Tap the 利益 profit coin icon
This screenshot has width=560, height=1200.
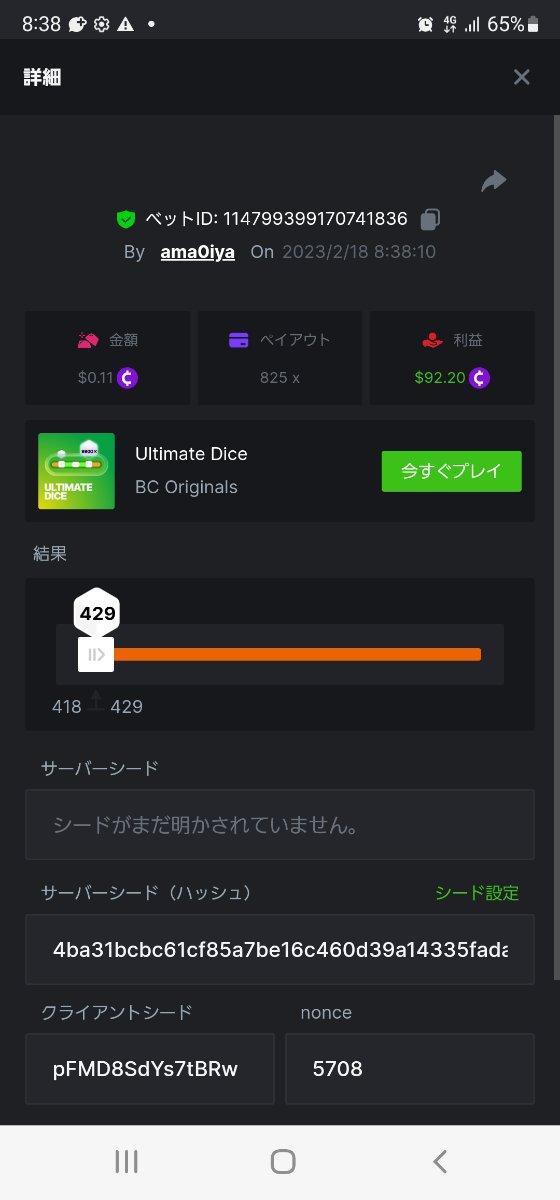tap(480, 378)
